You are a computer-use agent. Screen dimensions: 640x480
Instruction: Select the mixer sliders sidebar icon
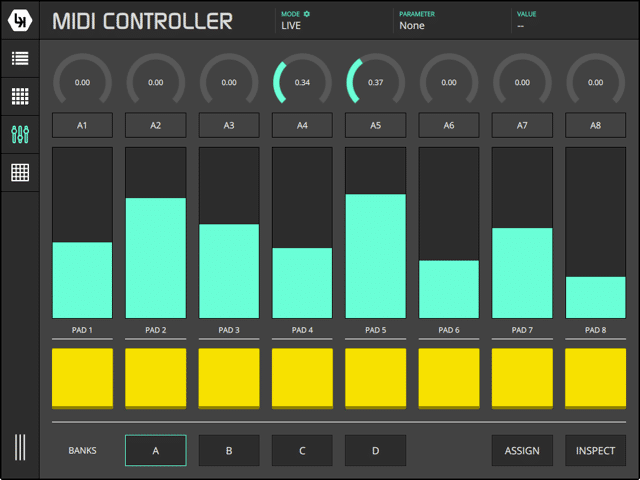point(20,134)
